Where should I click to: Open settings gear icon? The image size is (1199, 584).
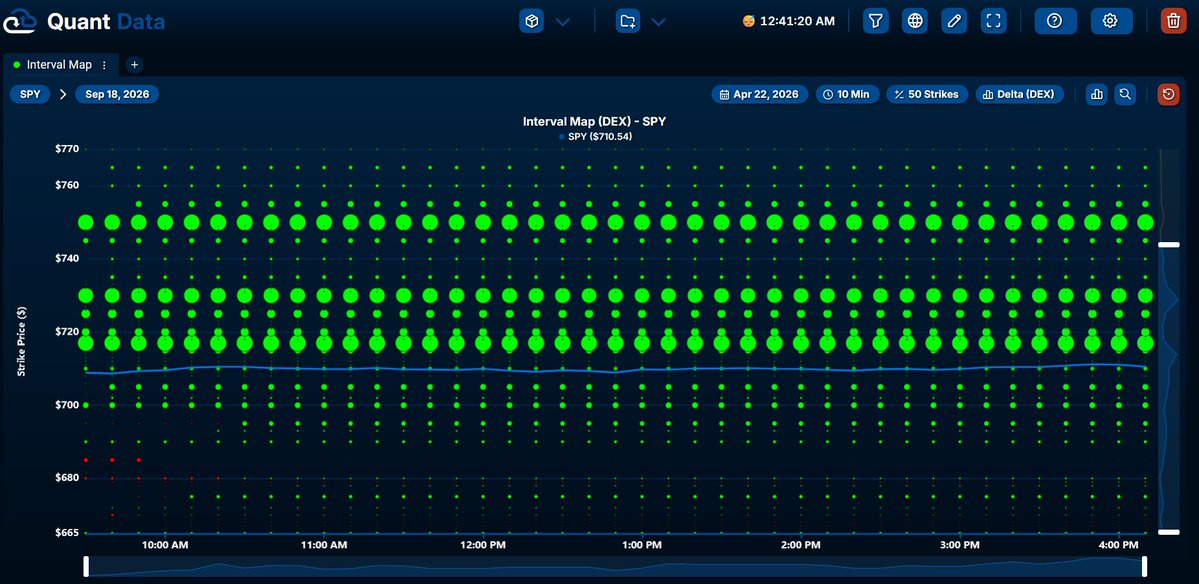pos(1110,21)
